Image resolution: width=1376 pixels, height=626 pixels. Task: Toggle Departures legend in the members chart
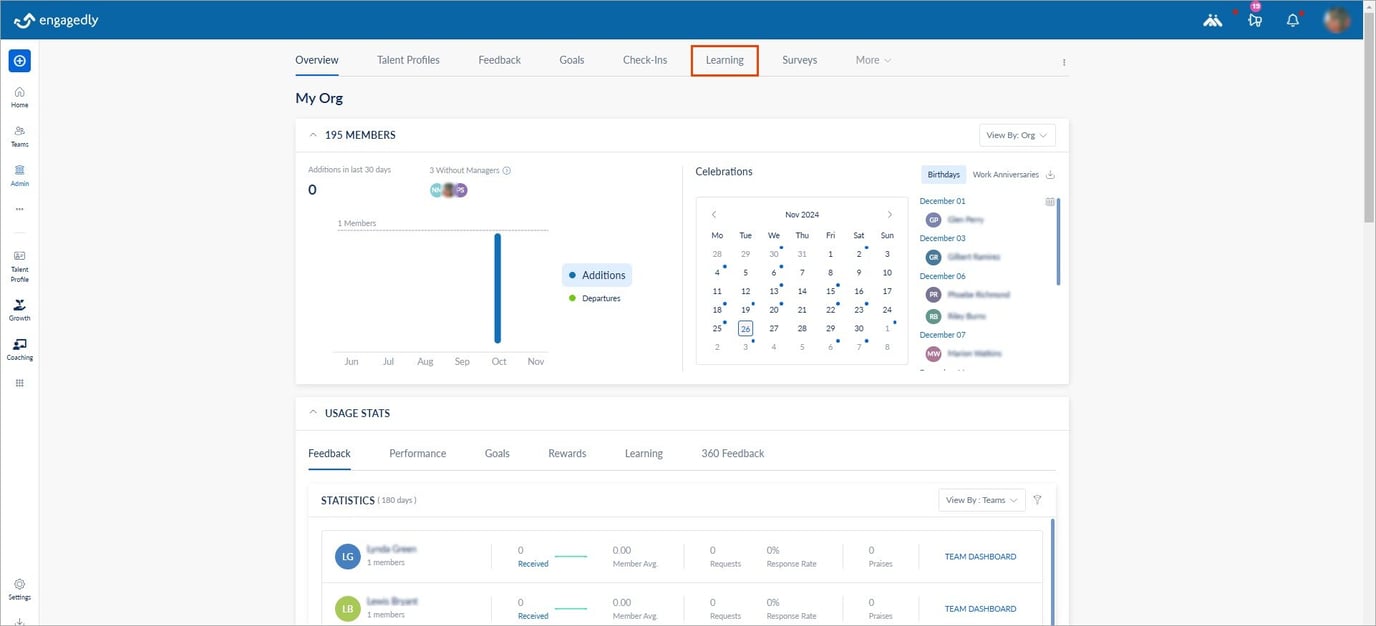click(594, 298)
